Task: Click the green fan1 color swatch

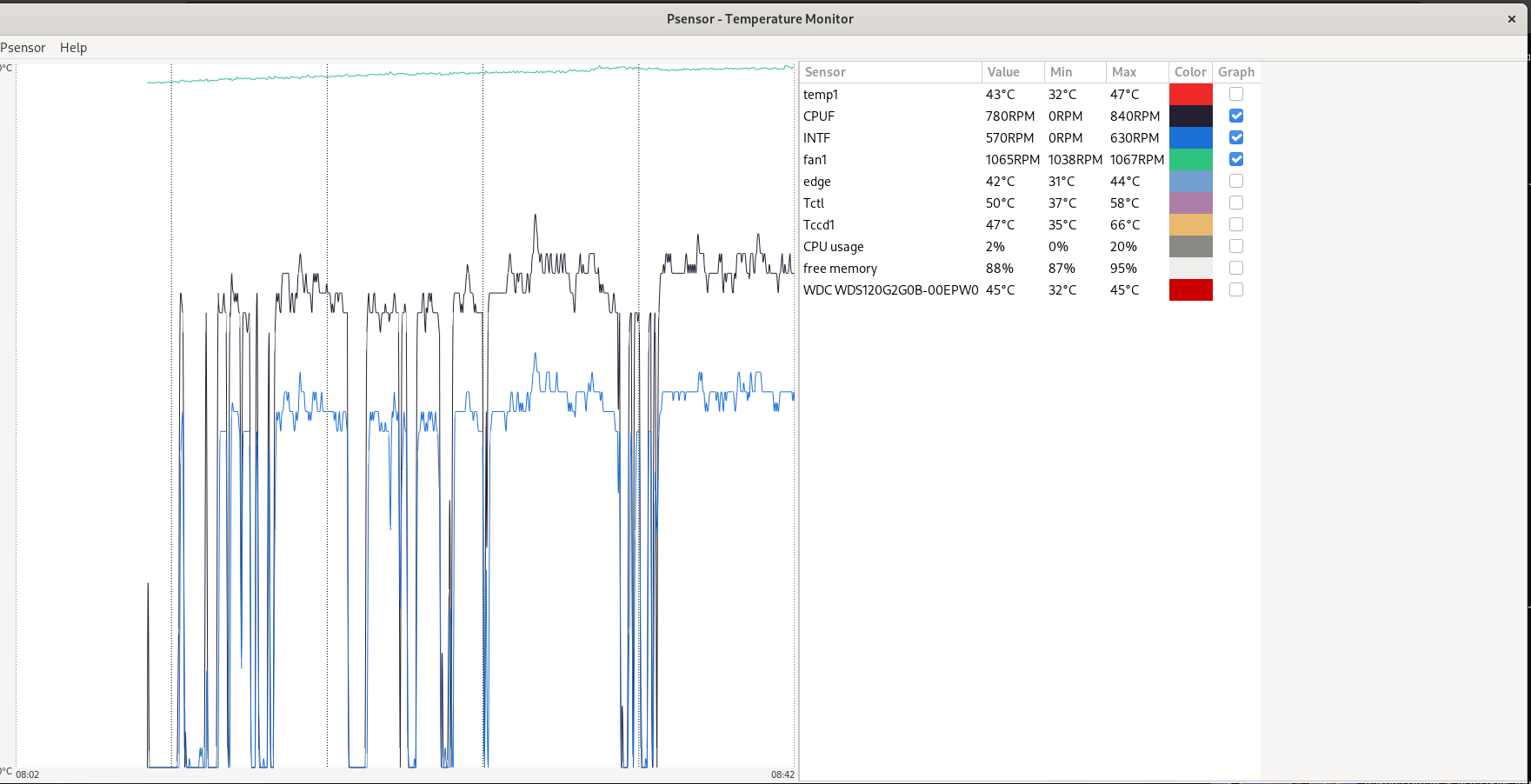Action: pyautogui.click(x=1190, y=159)
